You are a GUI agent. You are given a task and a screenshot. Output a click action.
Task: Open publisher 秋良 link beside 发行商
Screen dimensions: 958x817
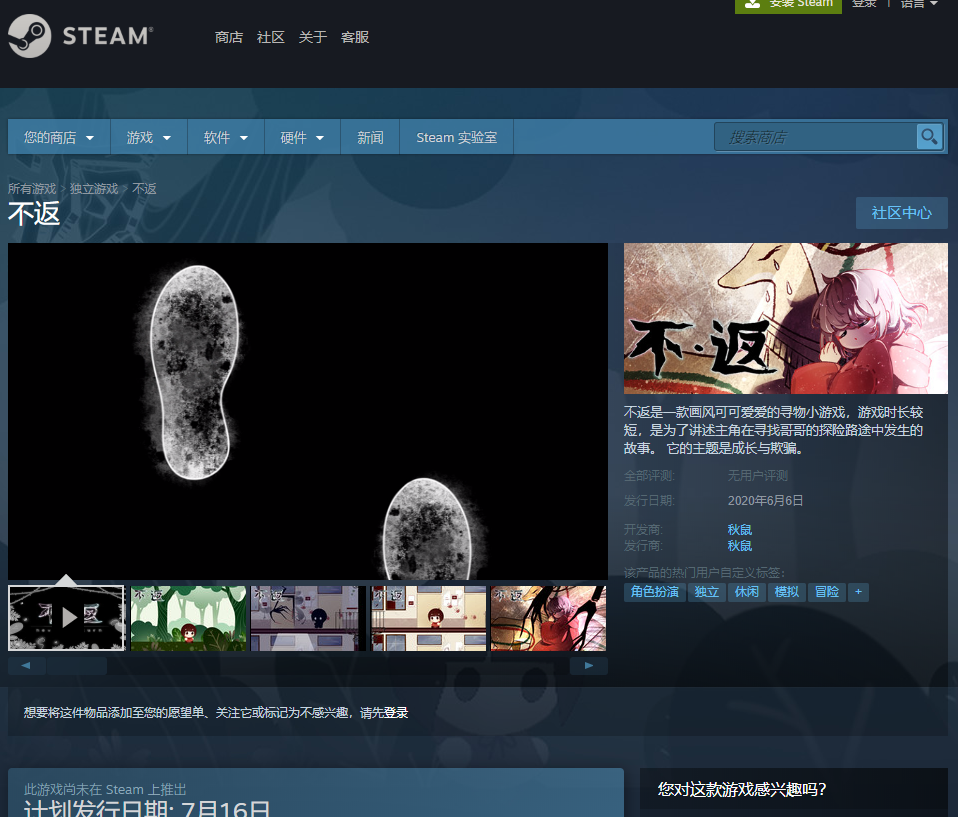pyautogui.click(x=740, y=546)
